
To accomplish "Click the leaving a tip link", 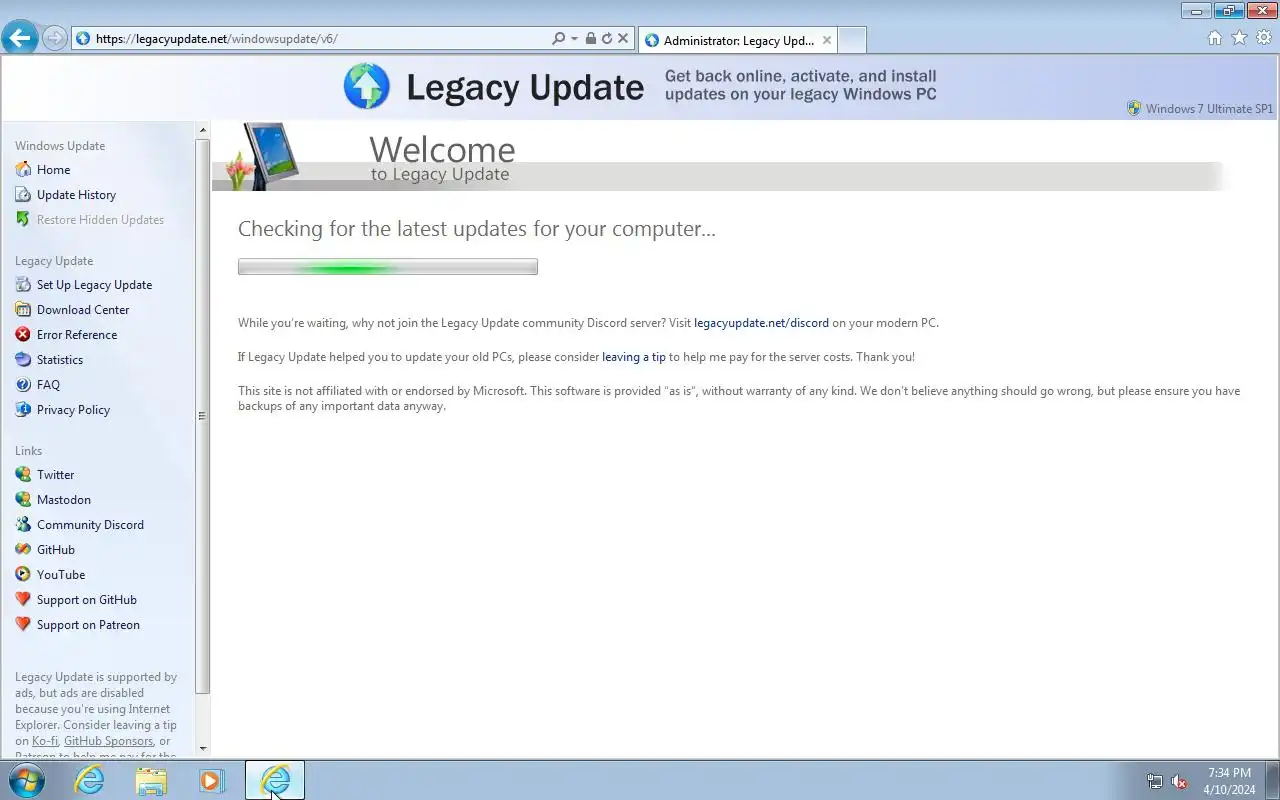I will [634, 357].
